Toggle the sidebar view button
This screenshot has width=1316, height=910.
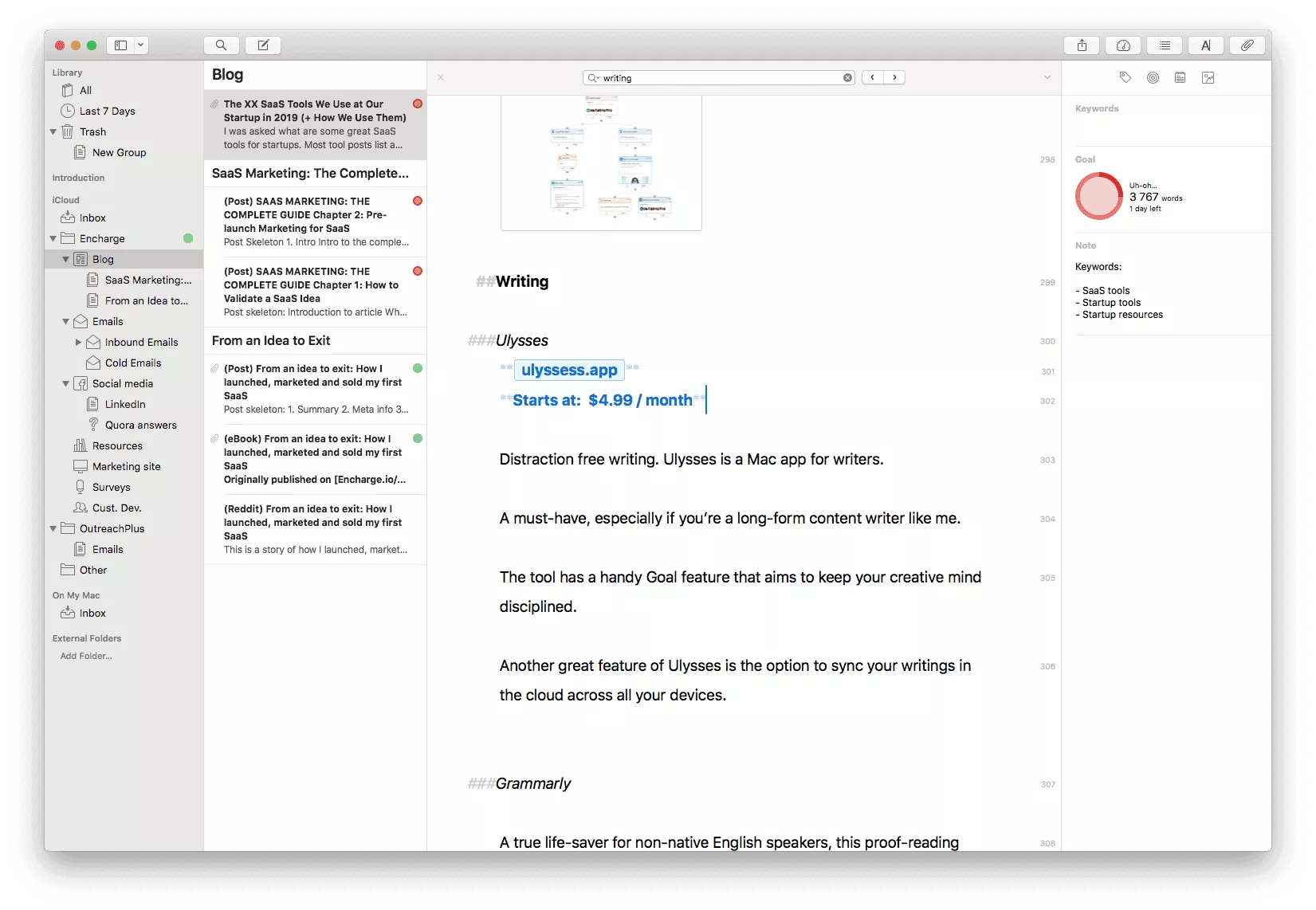coord(121,45)
